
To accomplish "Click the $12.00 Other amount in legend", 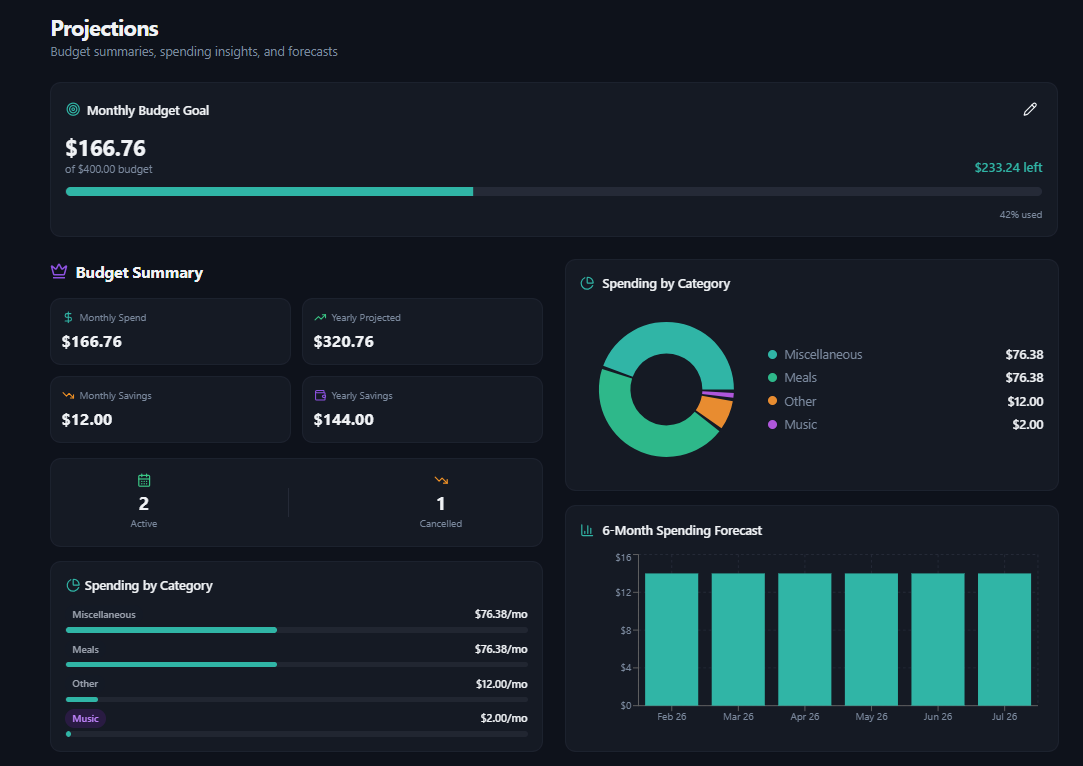I will [x=1025, y=401].
